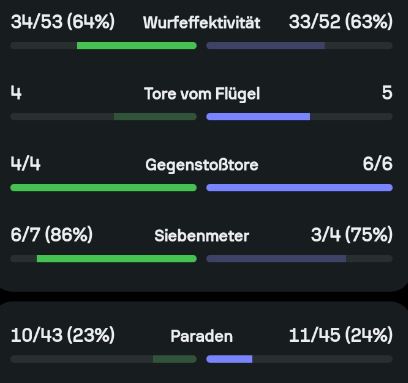Click the Gegenstoßtore label
408x383 pixels.
(202, 165)
